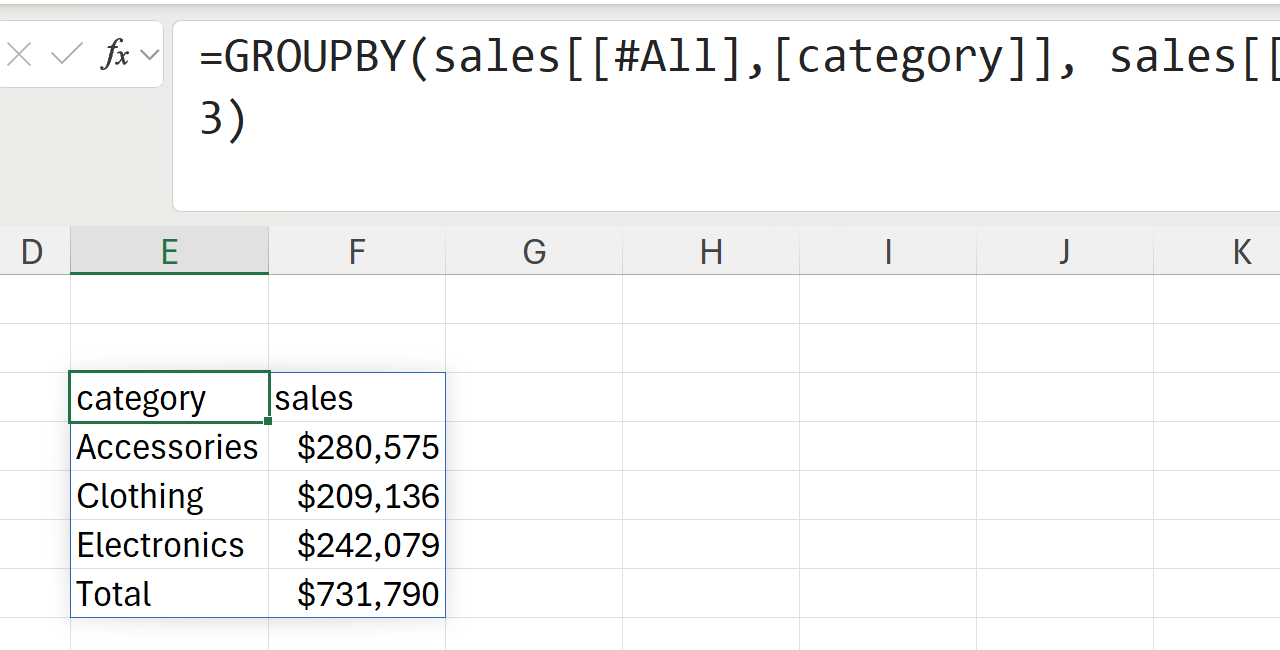The height and width of the screenshot is (650, 1280).
Task: Select the "sales" header cell
Action: (357, 398)
